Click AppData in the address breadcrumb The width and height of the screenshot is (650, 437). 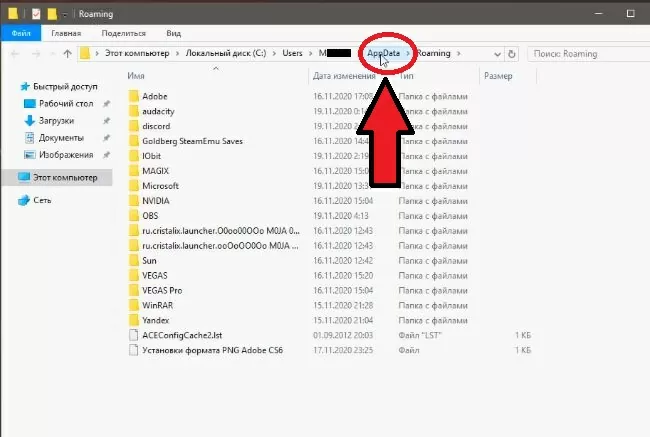(x=384, y=53)
